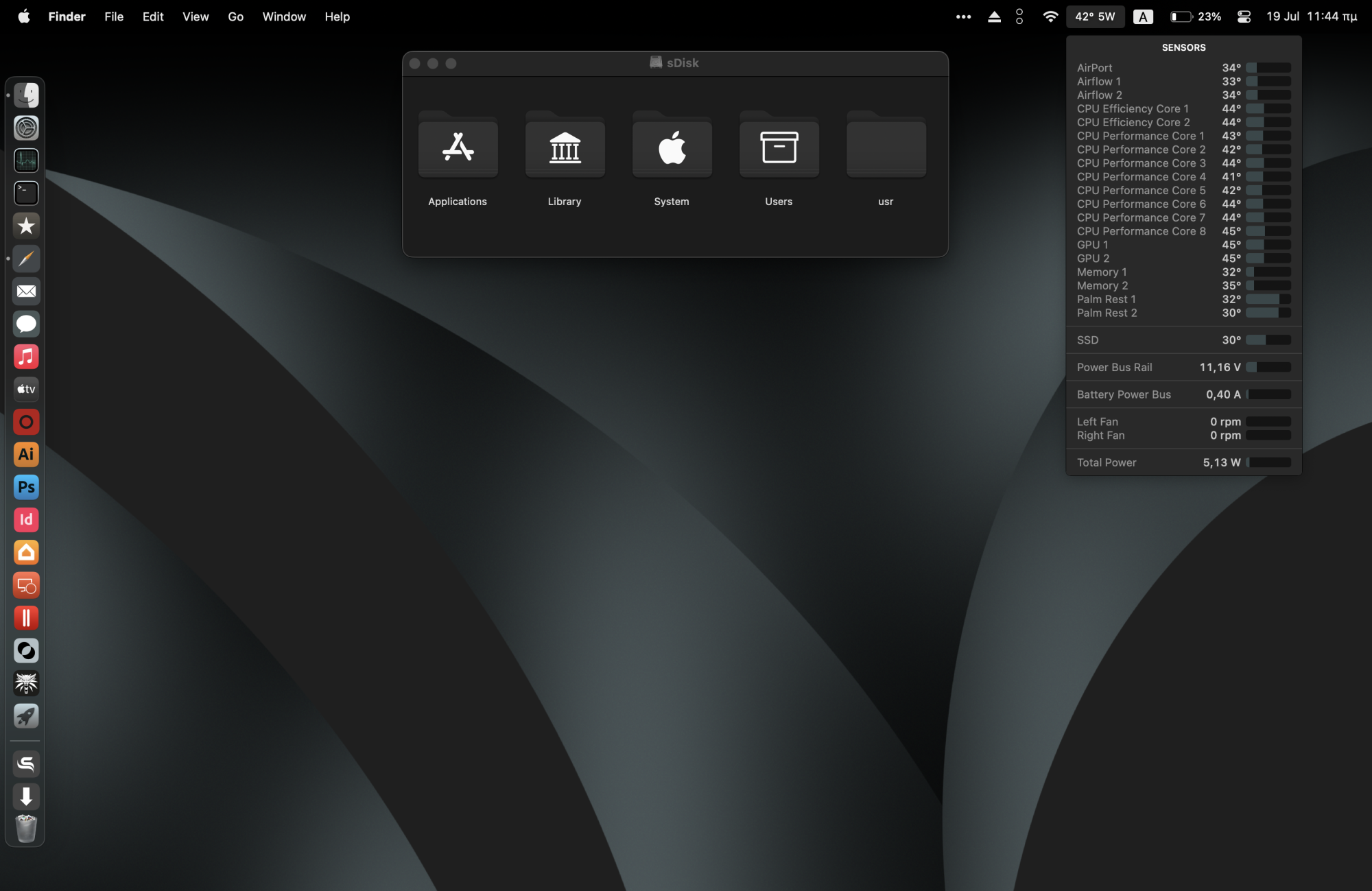1372x891 pixels.
Task: Launch Adobe InDesign from the Dock
Action: (x=26, y=520)
